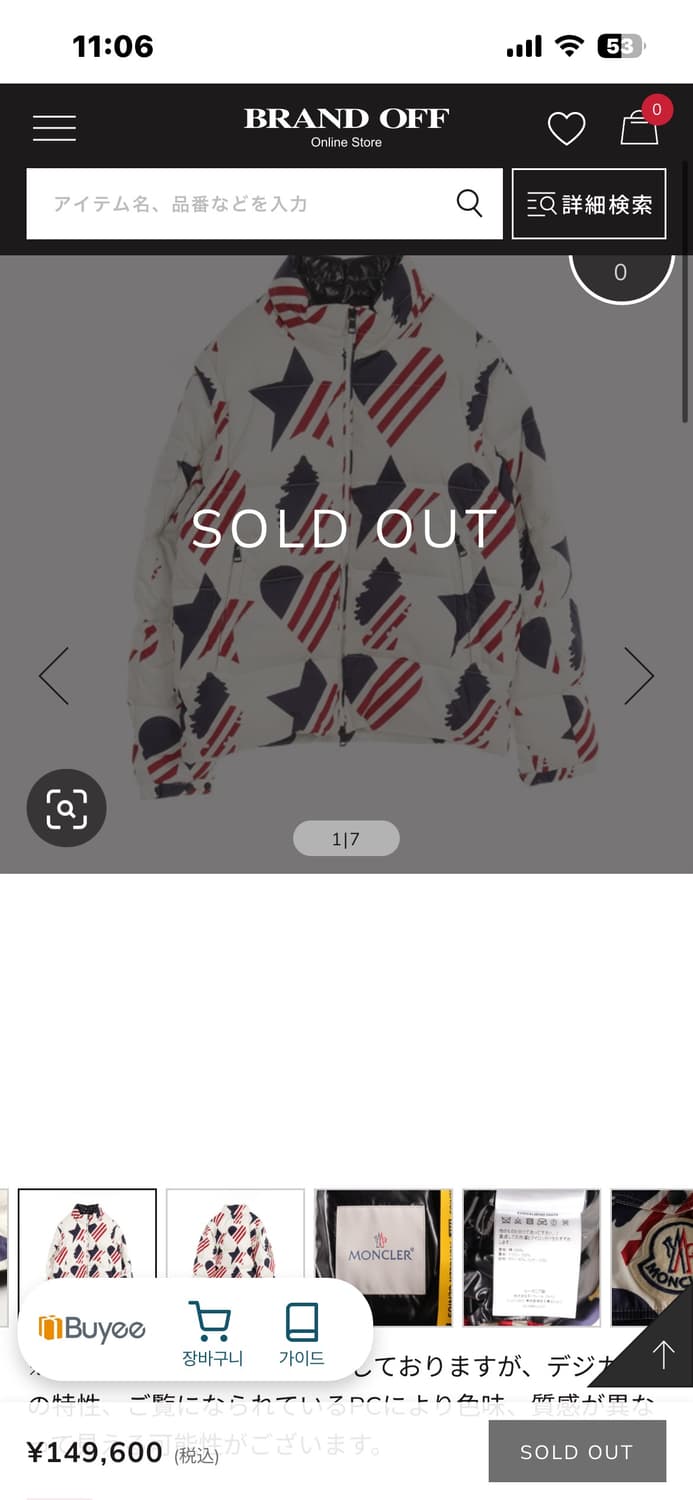
Task: Open the shopping cart with 0 badge
Action: coord(639,126)
